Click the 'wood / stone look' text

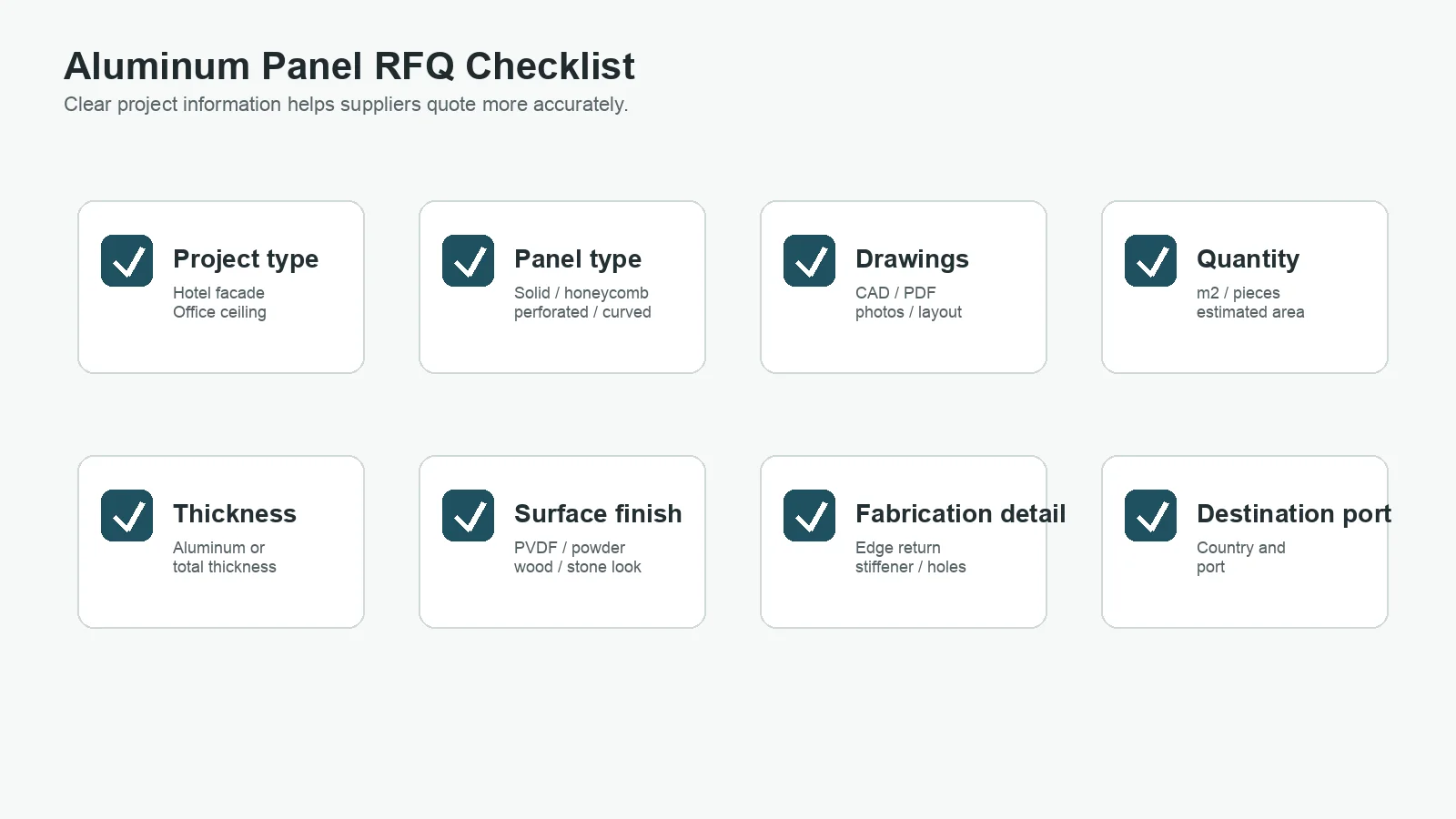tap(577, 567)
